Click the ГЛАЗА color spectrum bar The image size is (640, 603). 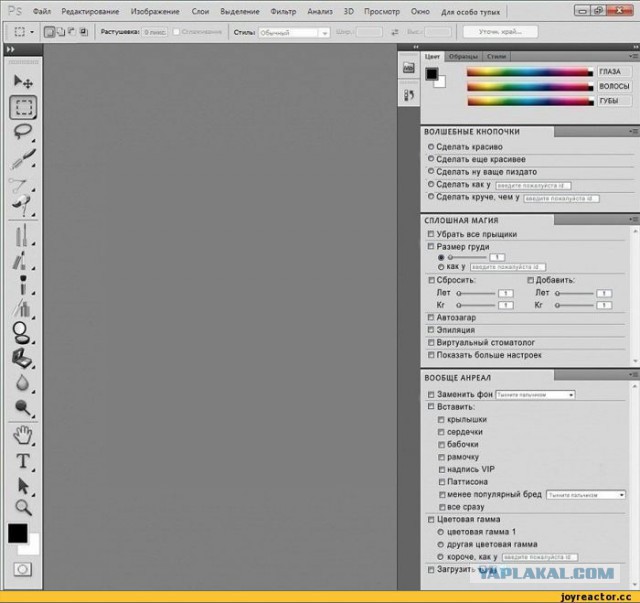click(x=530, y=72)
